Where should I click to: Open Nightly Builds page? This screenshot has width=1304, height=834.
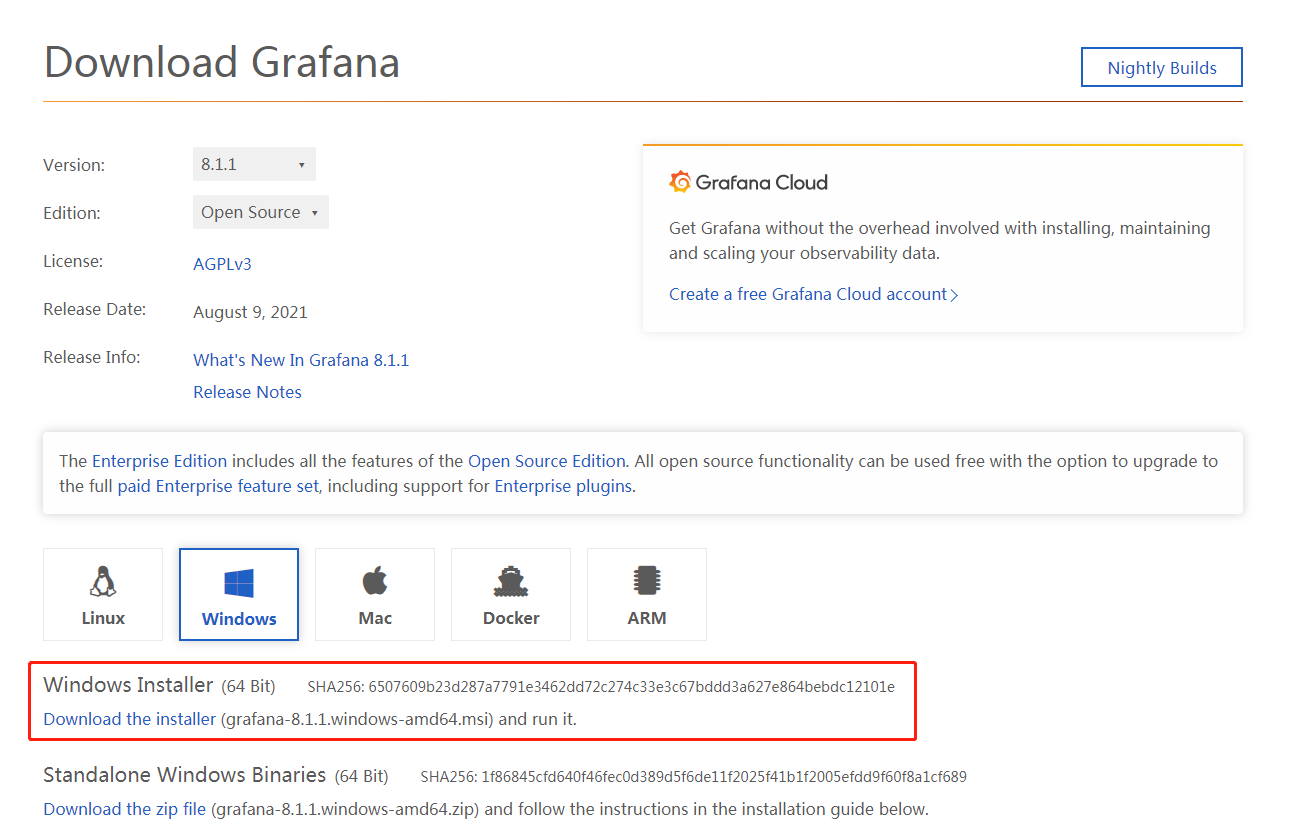pyautogui.click(x=1162, y=68)
